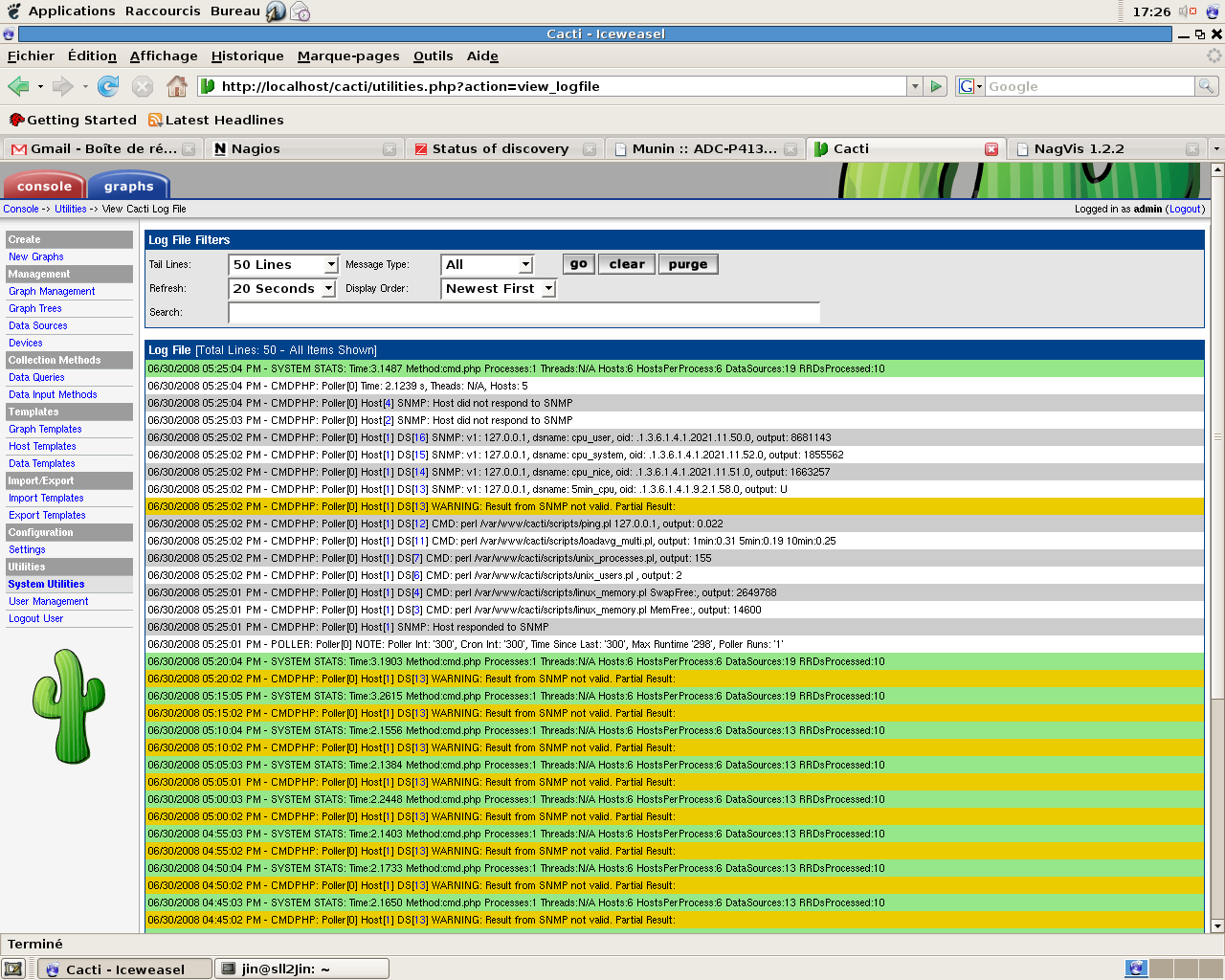The width and height of the screenshot is (1225, 980).
Task: Click the Google search box
Action: (1089, 86)
